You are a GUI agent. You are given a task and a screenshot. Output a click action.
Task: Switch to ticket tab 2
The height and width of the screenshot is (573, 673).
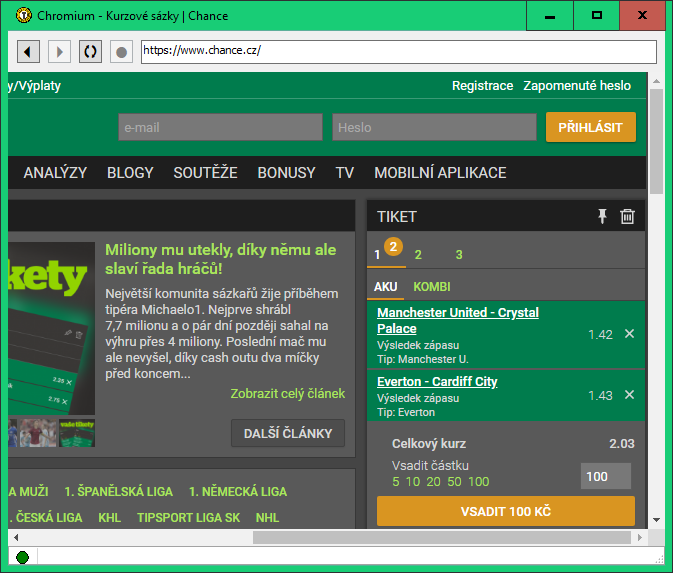coord(418,255)
